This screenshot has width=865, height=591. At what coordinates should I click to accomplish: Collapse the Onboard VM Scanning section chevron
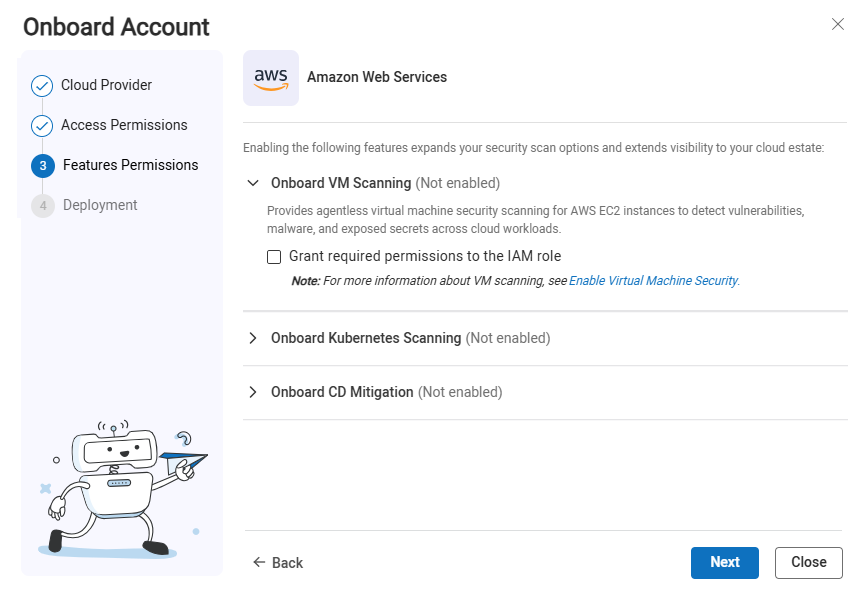253,183
